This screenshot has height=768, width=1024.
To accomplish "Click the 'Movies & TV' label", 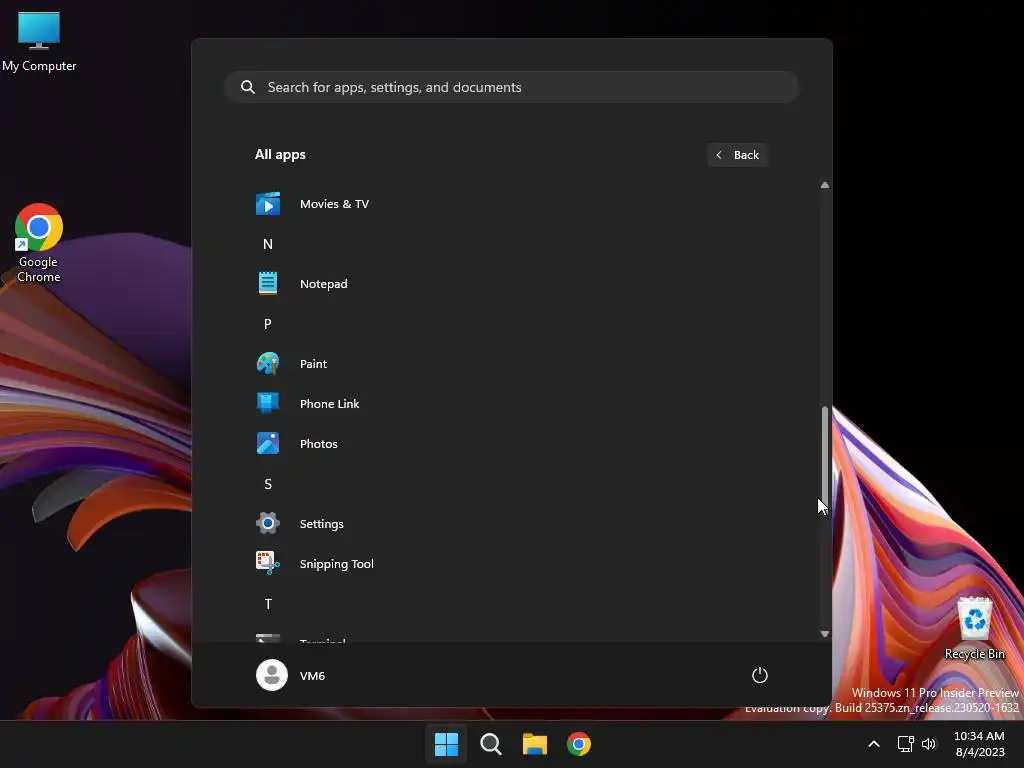I will pyautogui.click(x=334, y=204).
